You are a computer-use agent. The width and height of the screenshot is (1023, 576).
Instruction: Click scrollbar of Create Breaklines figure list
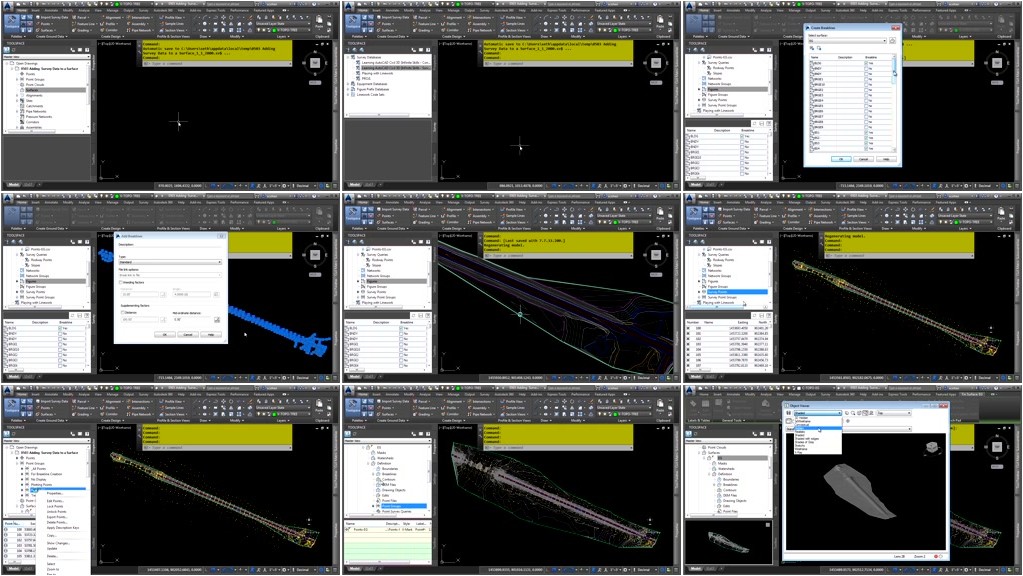(x=894, y=103)
